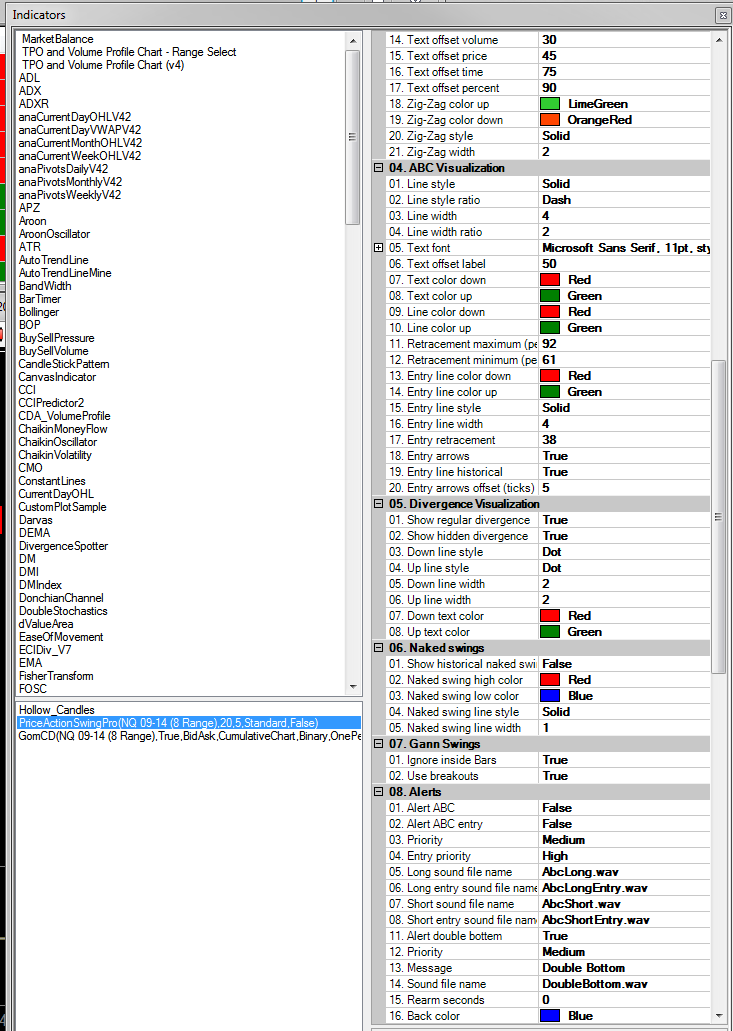The height and width of the screenshot is (1031, 733).
Task: Collapse the 07. Gann Swings section
Action: pos(379,744)
